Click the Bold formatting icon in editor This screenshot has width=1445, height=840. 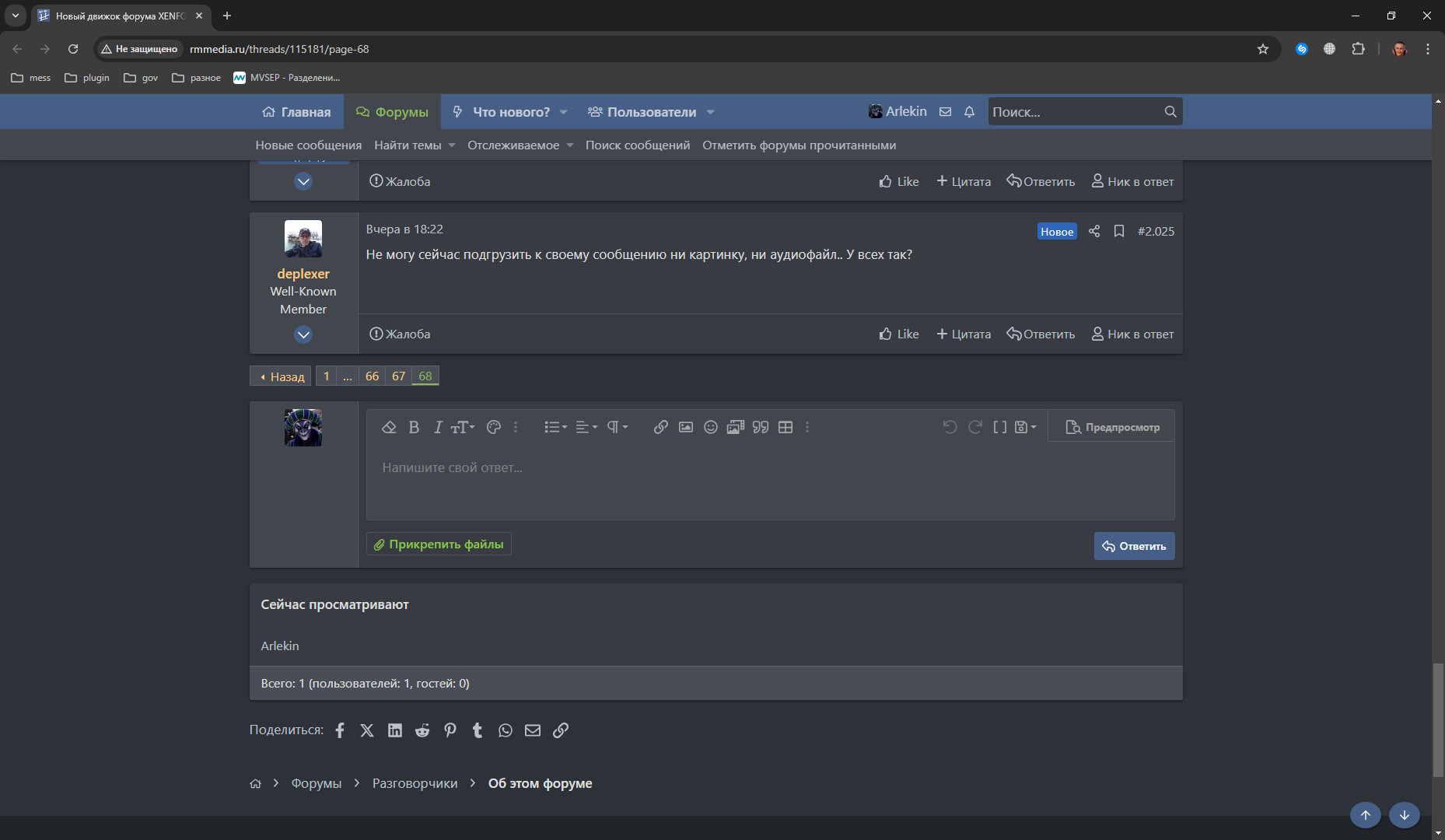tap(414, 427)
